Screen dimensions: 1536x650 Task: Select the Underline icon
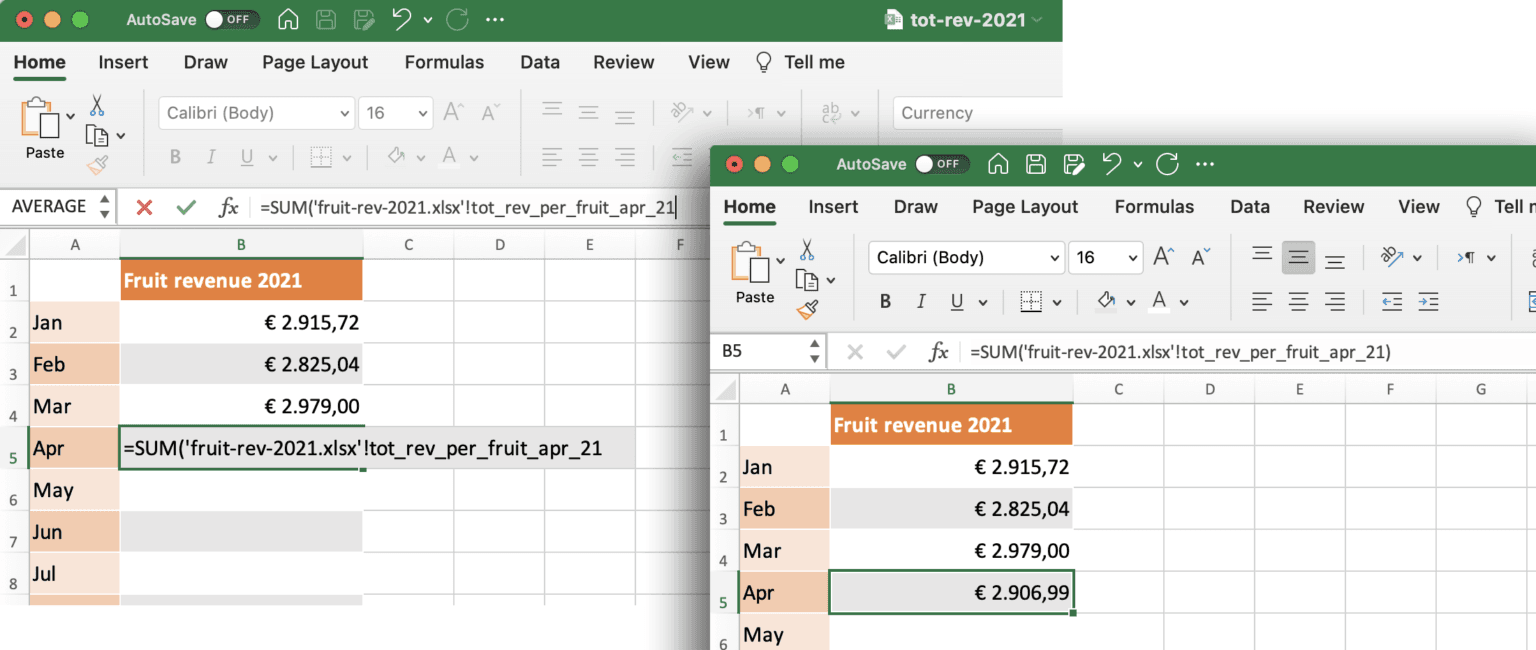click(956, 301)
